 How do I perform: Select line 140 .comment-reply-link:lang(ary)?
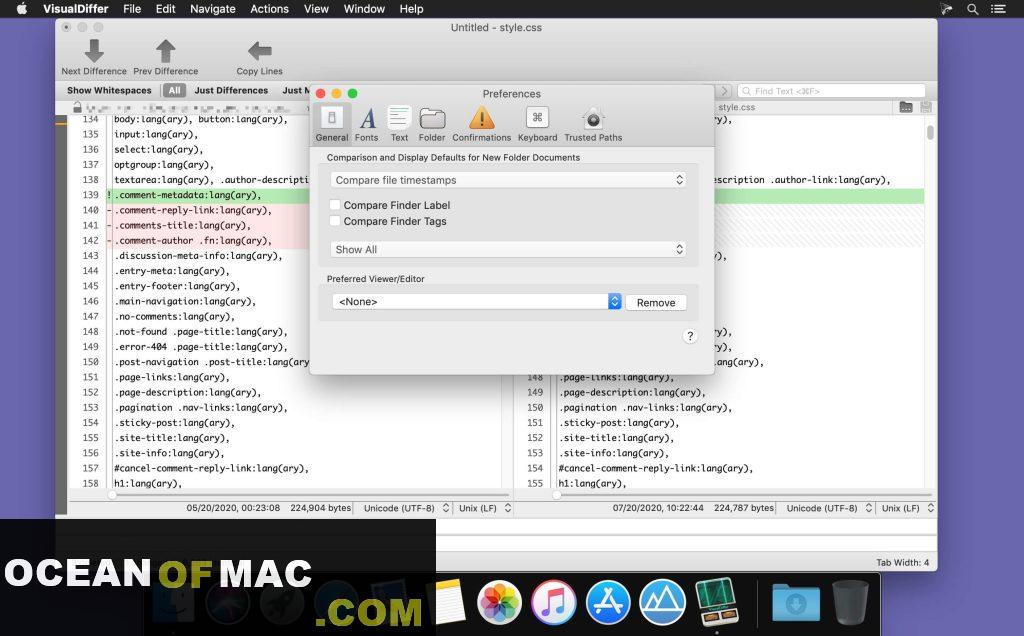(x=194, y=210)
